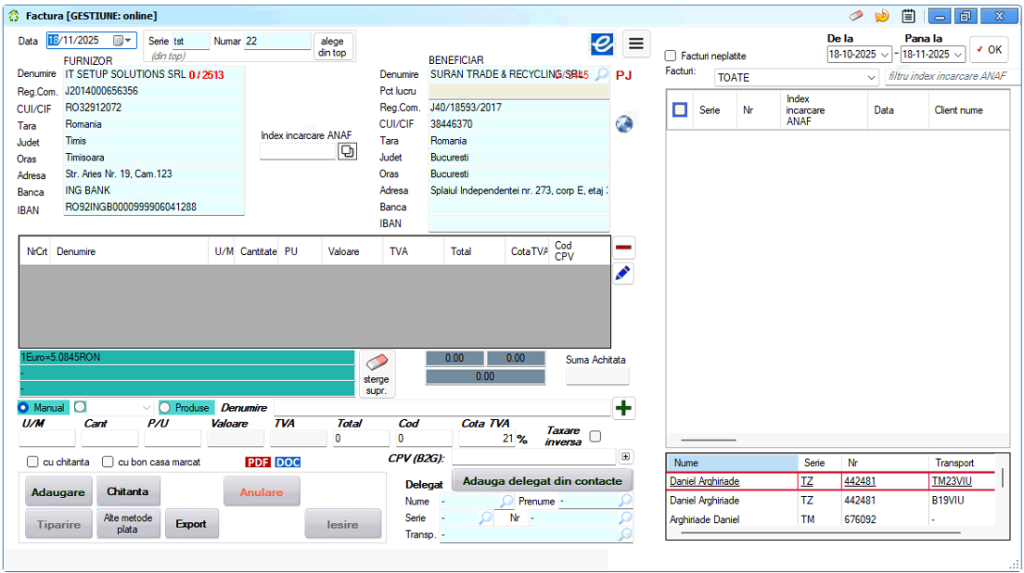
Task: Click Adauga delegat din contacte button
Action: click(x=542, y=481)
